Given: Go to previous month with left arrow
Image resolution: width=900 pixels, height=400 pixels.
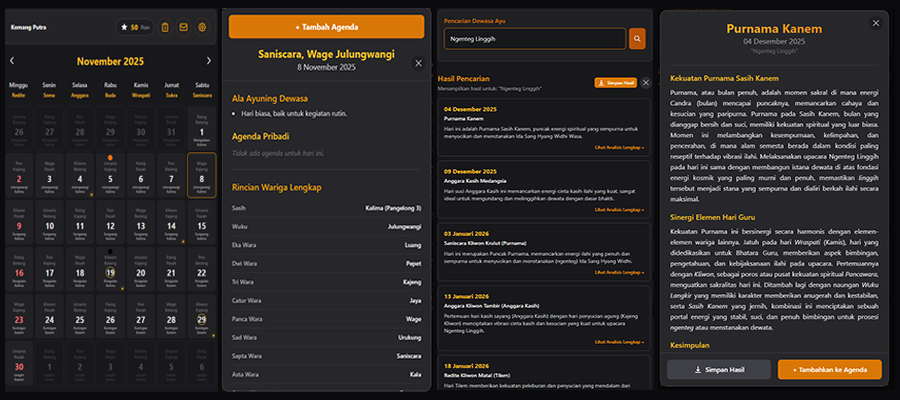Looking at the screenshot, I should [12, 61].
